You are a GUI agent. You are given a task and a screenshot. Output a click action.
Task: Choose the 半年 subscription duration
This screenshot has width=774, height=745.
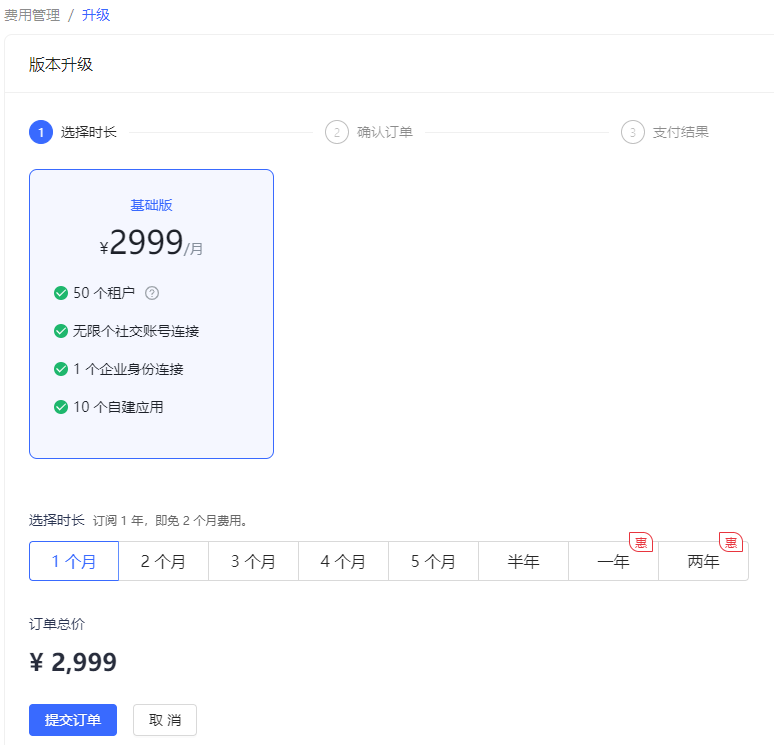[x=523, y=561]
